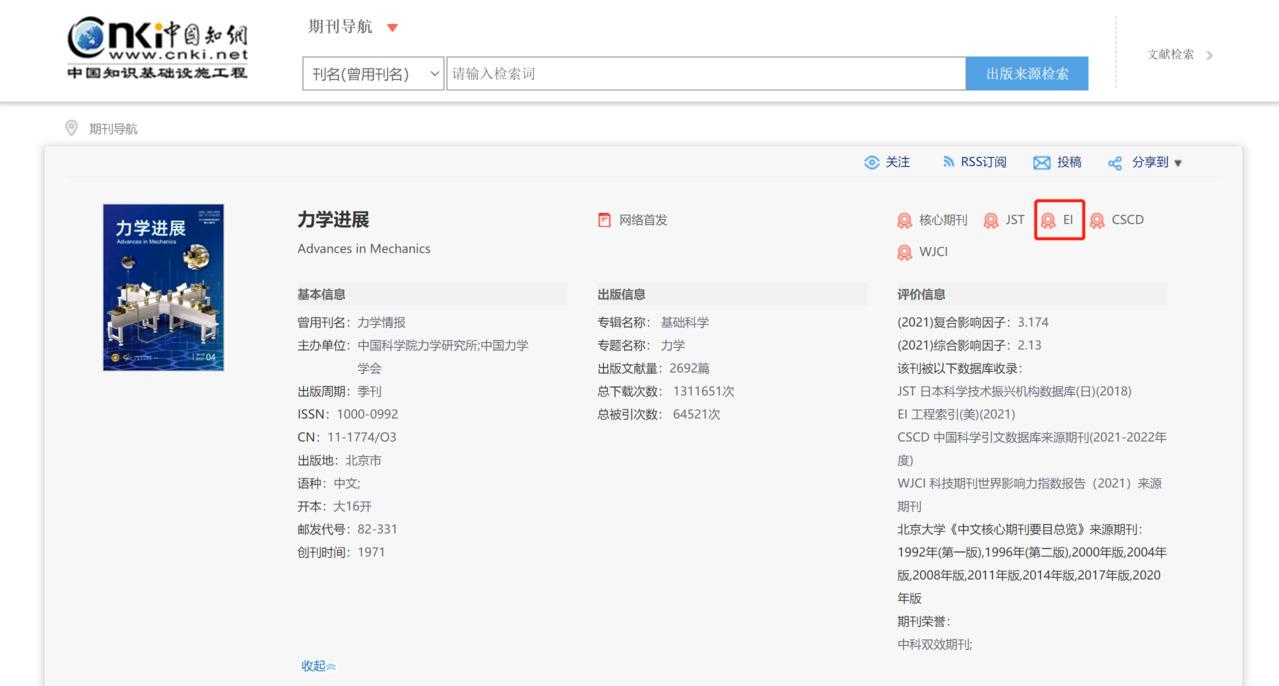The width and height of the screenshot is (1279, 686).
Task: Click the 出版周期 value 季刊
Action: [369, 391]
